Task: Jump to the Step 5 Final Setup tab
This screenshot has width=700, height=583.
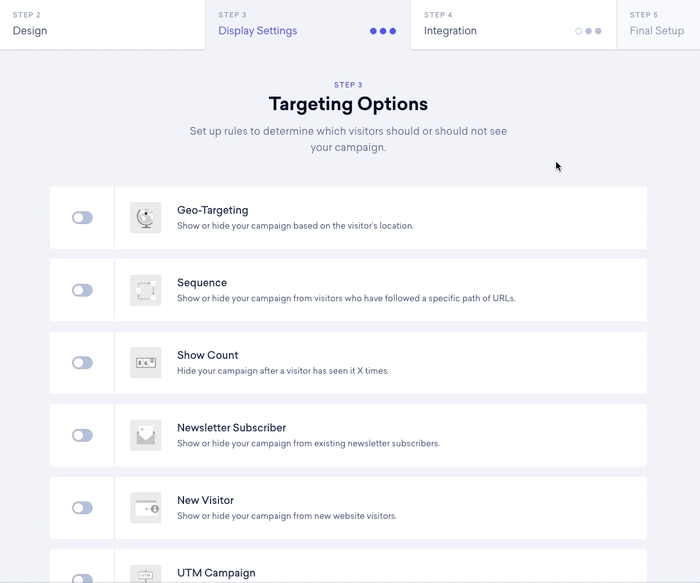Action: (x=657, y=24)
